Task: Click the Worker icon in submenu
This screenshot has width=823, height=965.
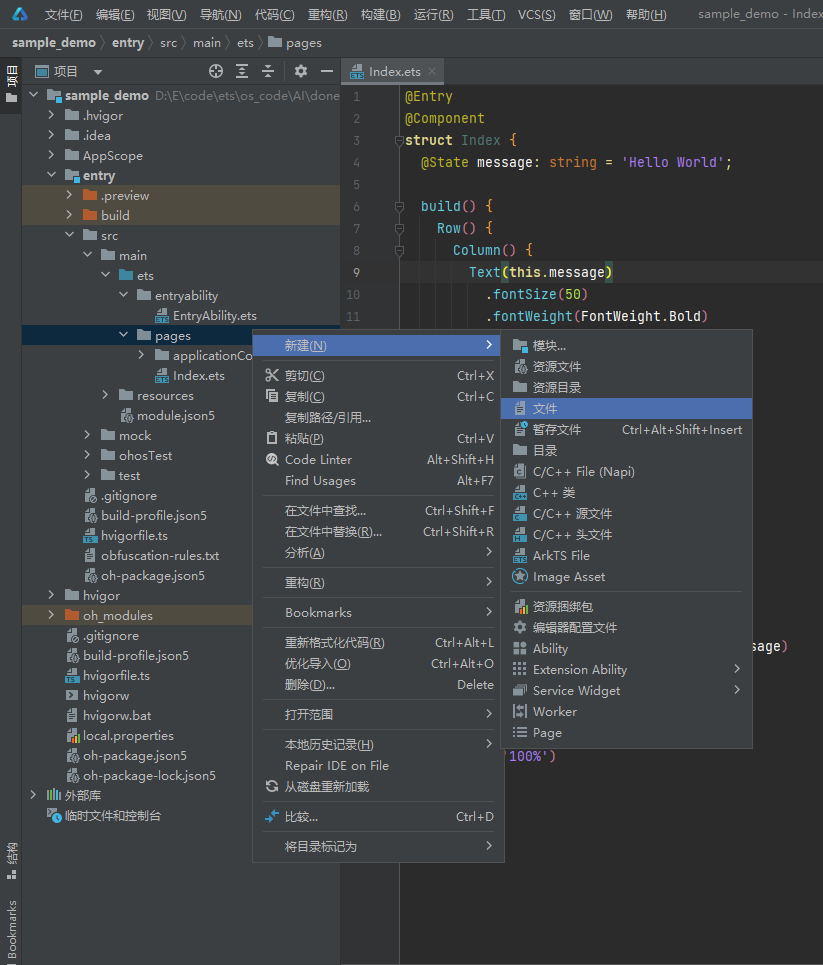Action: 520,711
